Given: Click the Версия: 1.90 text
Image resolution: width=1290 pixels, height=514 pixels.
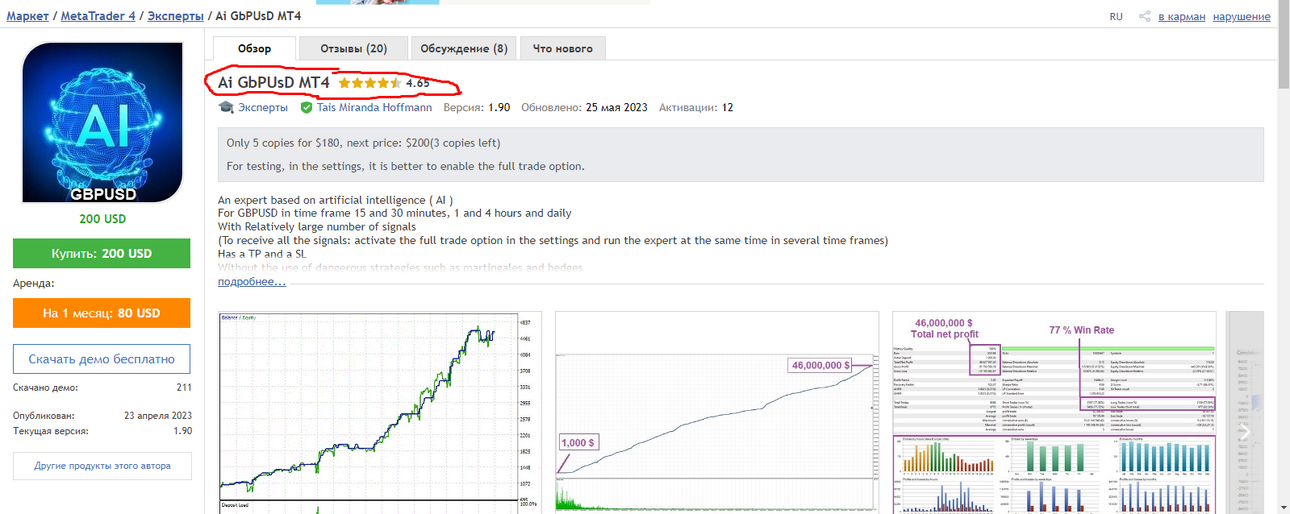Looking at the screenshot, I should [476, 107].
